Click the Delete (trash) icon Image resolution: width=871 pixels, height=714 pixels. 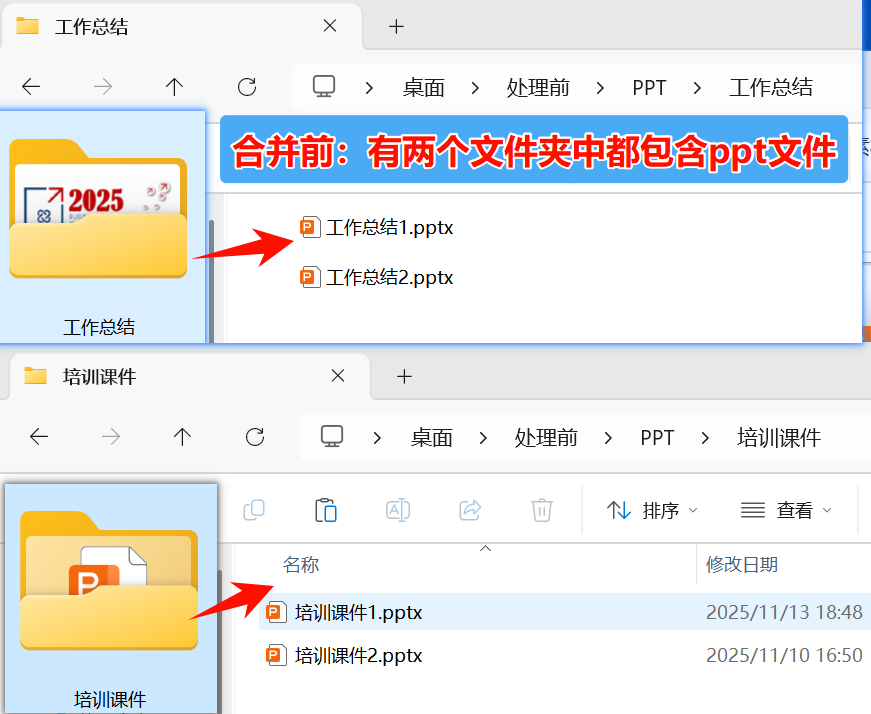pos(542,510)
